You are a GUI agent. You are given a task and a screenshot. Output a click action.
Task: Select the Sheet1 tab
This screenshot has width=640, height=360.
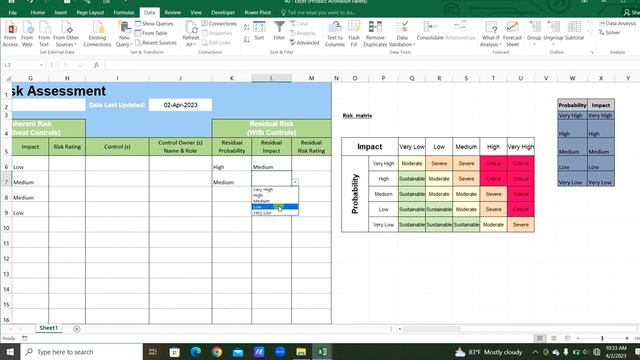coord(49,328)
